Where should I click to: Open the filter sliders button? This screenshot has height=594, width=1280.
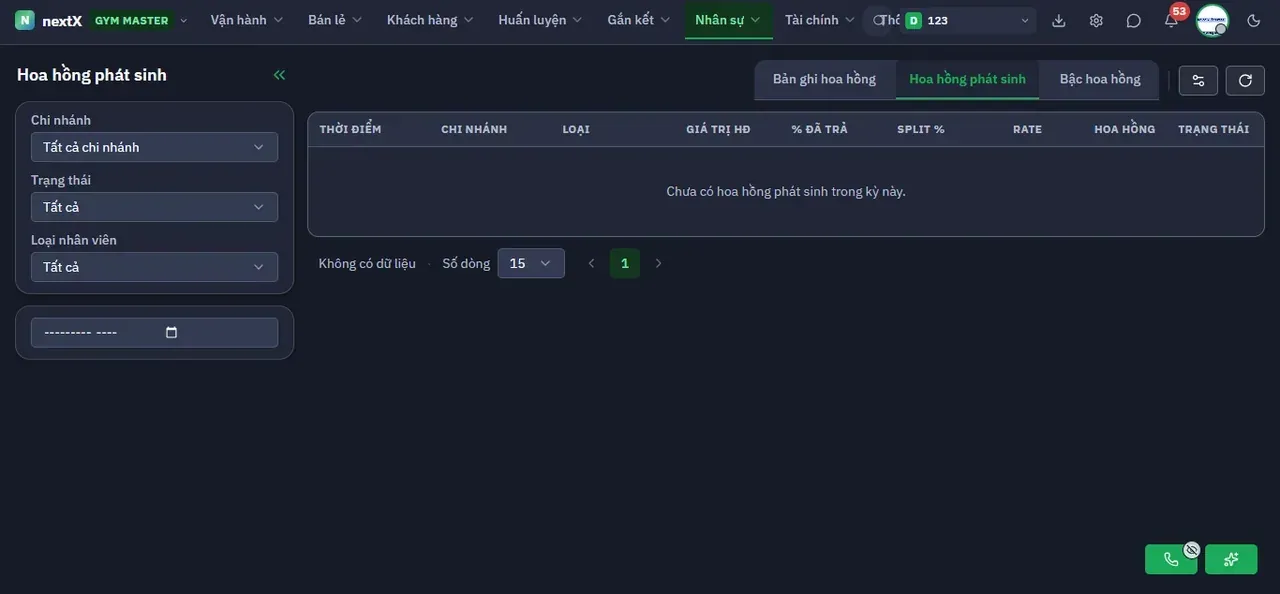click(1198, 80)
